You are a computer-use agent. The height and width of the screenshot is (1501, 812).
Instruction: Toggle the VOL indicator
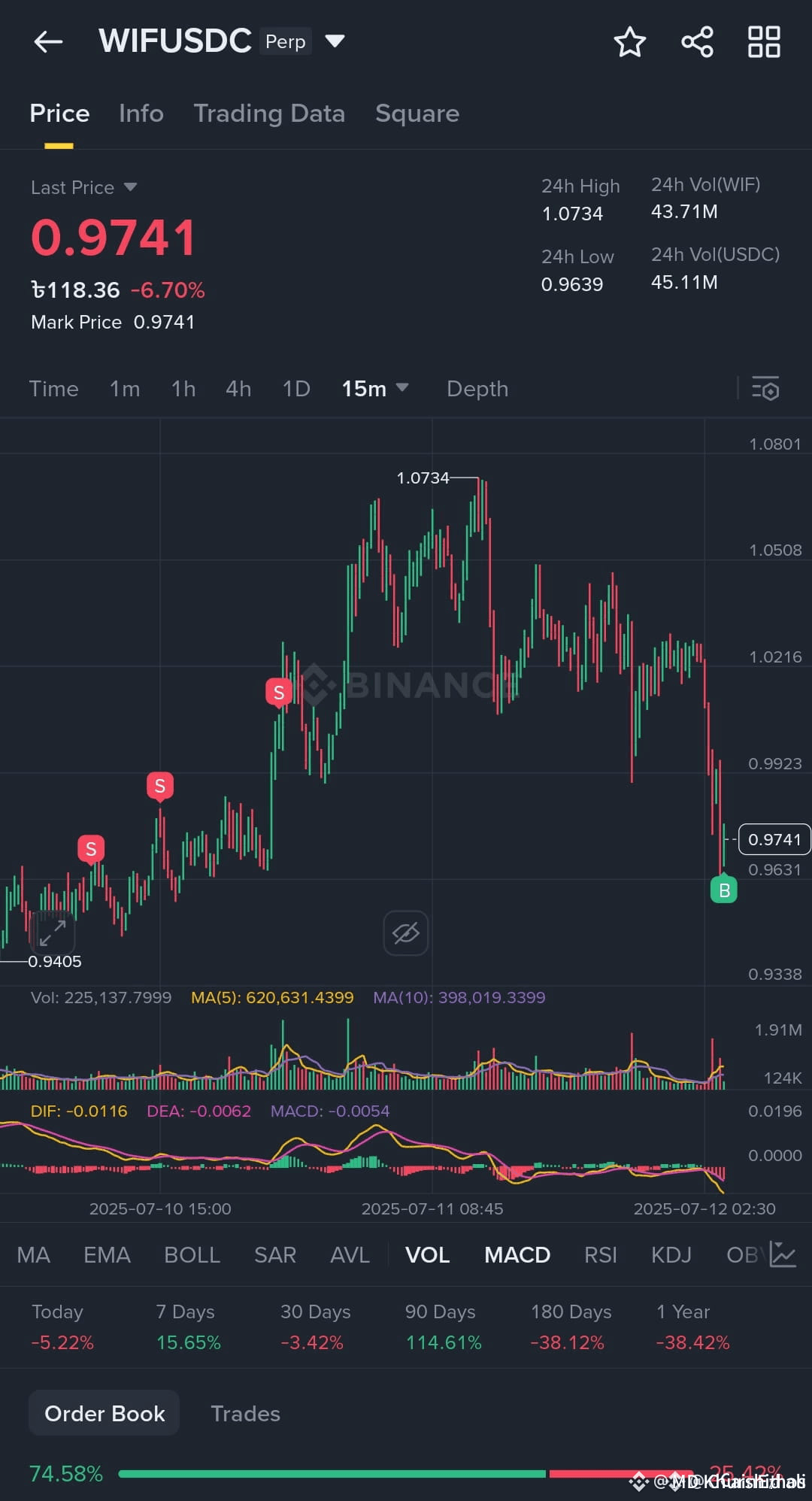tap(428, 1254)
